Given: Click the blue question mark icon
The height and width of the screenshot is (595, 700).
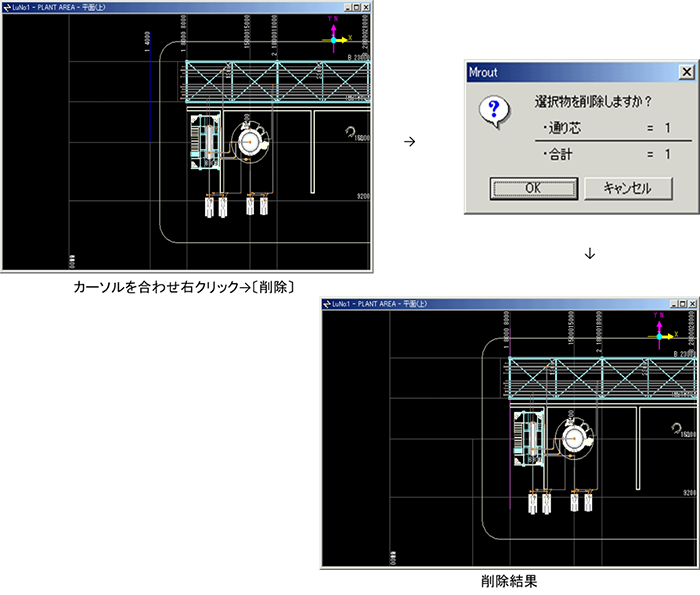Looking at the screenshot, I should coord(491,110).
